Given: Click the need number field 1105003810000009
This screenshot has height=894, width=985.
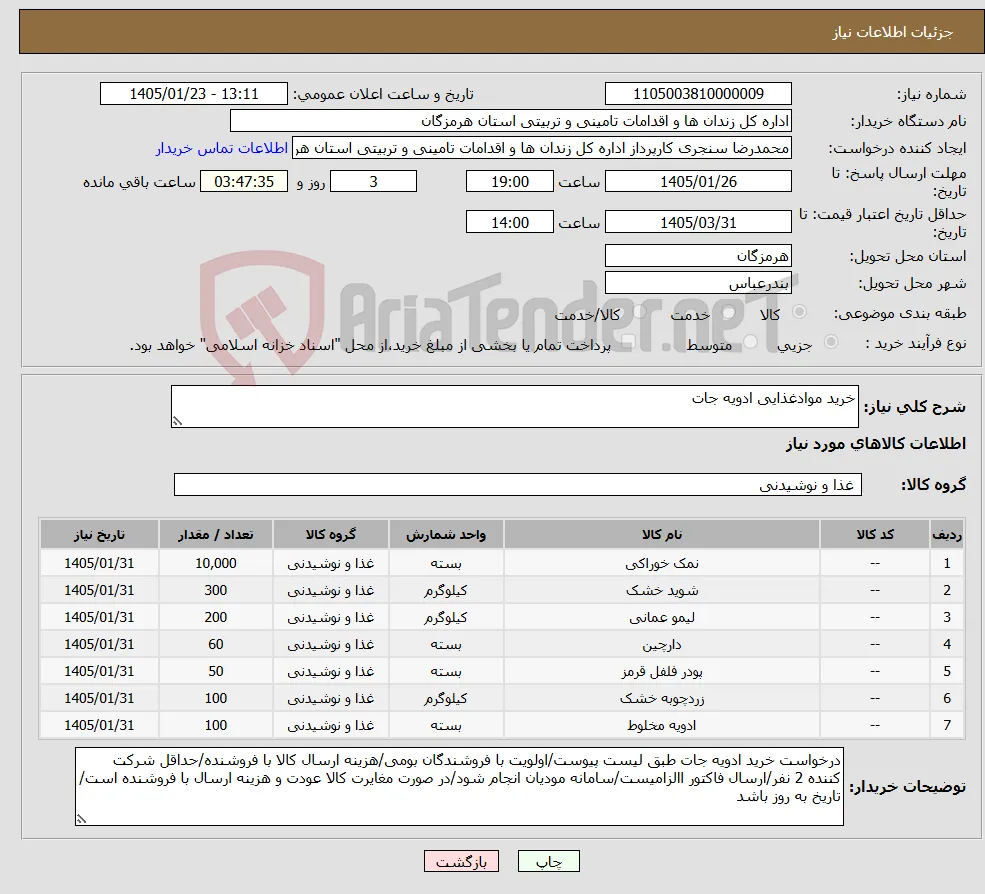Looking at the screenshot, I should coord(698,94).
